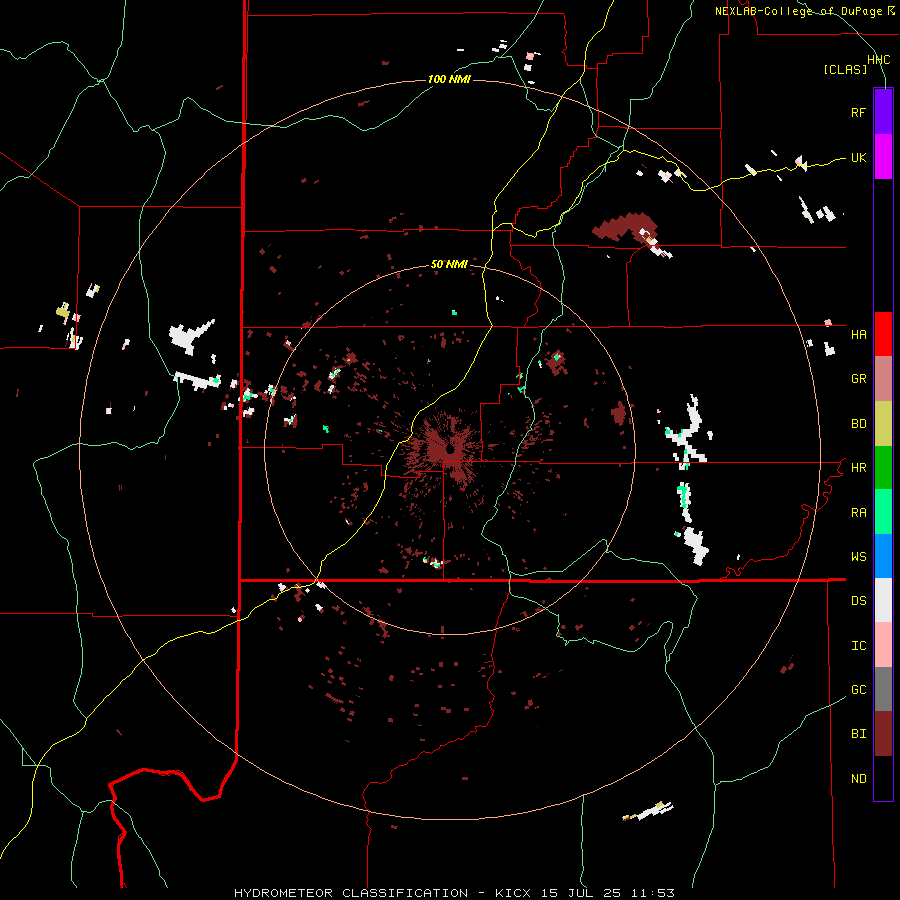
Task: Click the radar site center clutter
Action: [449, 448]
